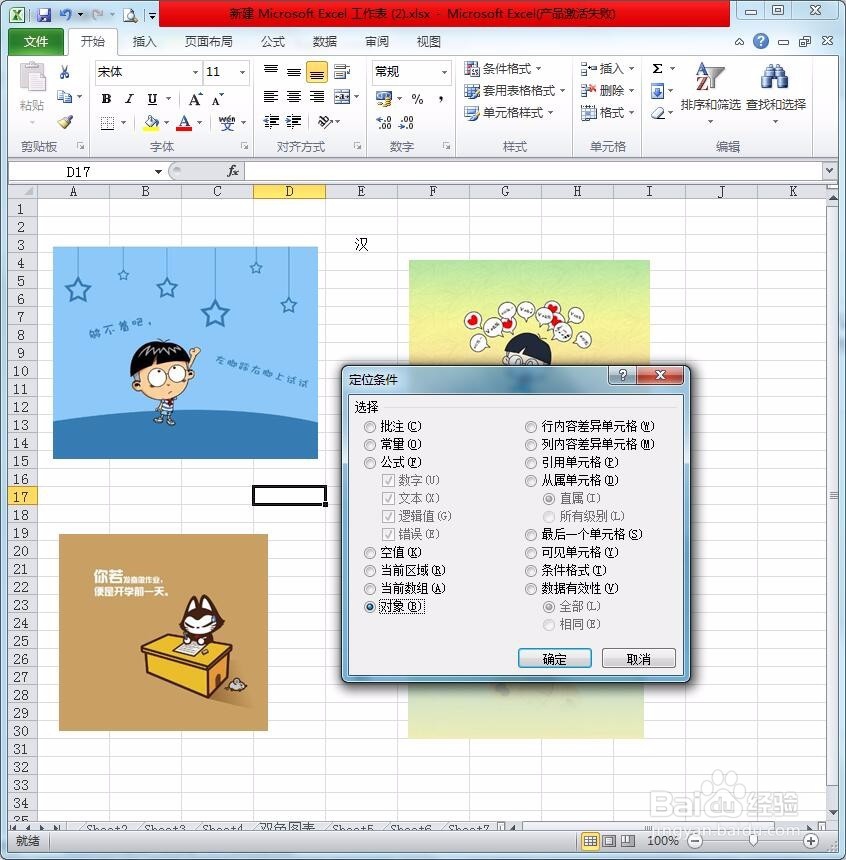Open Sort and Filter icon

tap(710, 77)
